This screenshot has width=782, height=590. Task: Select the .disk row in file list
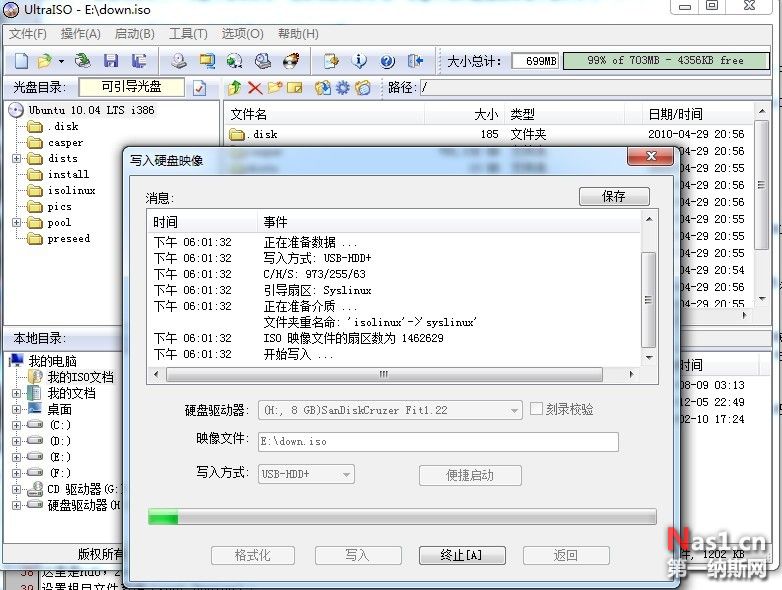click(x=489, y=134)
